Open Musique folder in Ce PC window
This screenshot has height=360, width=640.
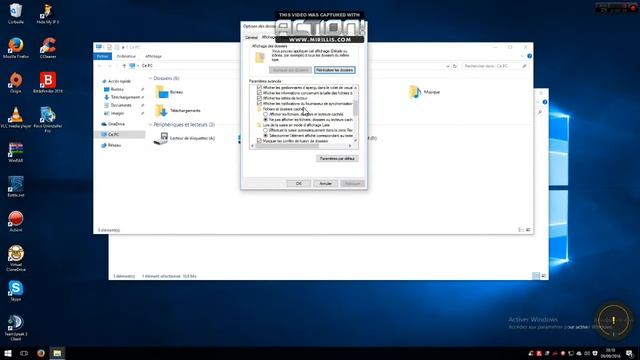(x=424, y=92)
